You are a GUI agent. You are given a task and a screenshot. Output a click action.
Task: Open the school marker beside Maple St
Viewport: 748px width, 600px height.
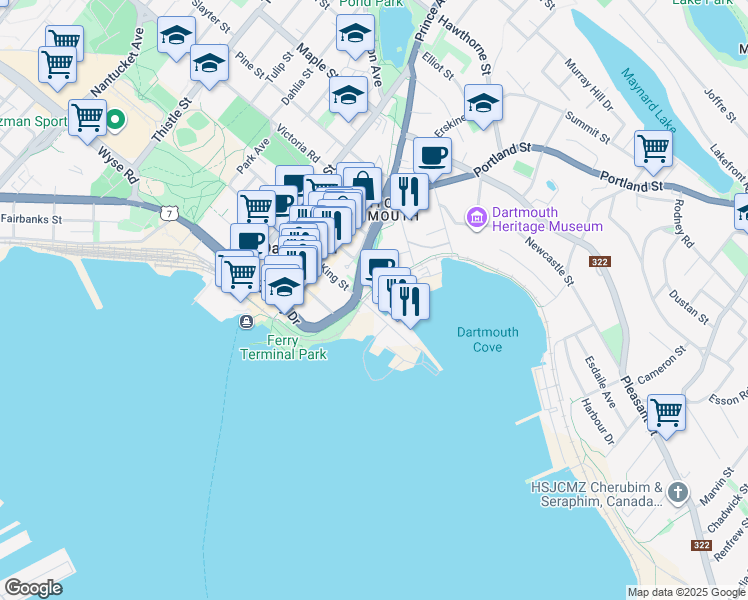tap(348, 95)
